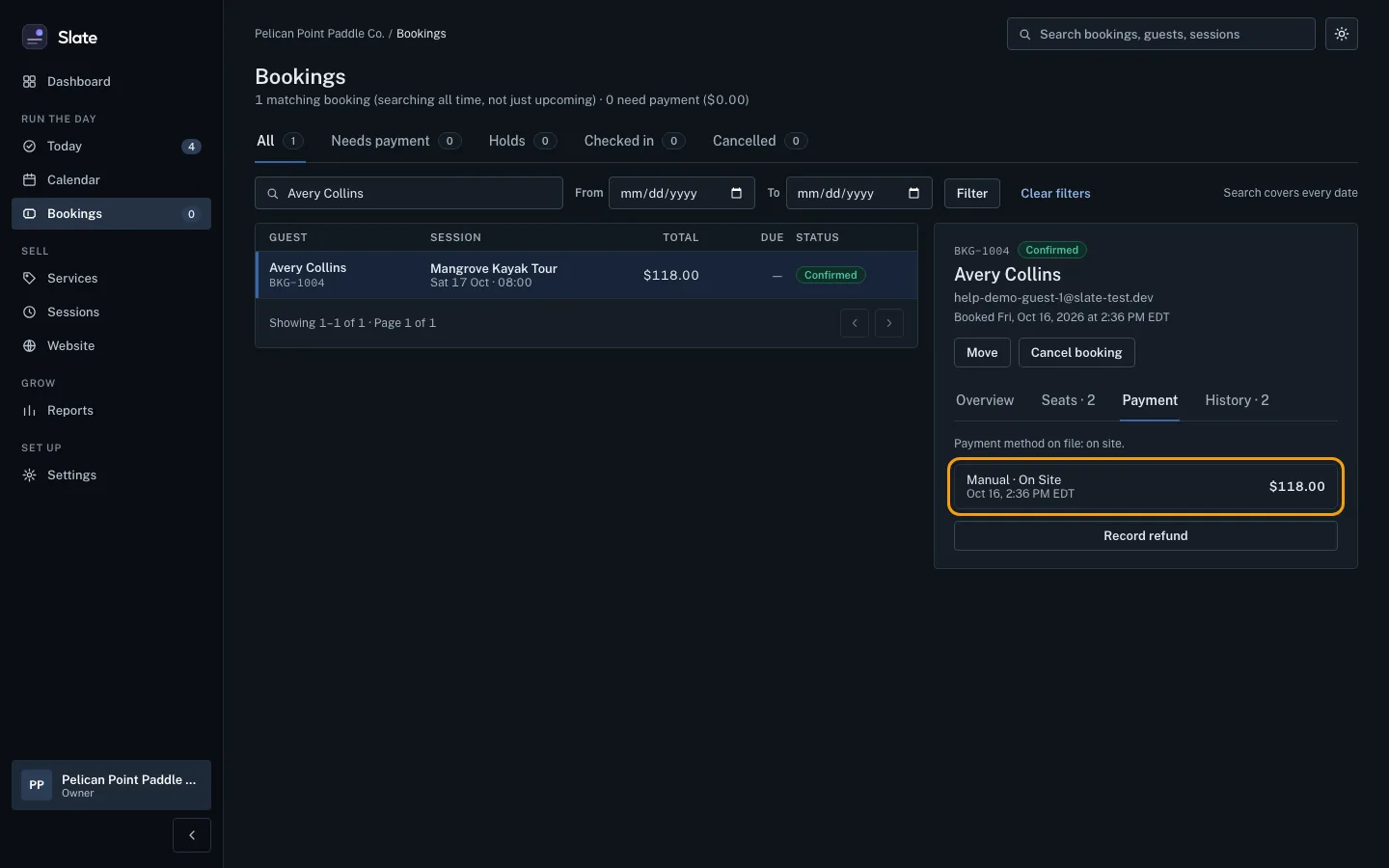The image size is (1389, 868).
Task: Click the Confirmed status badge in the table
Action: coord(831,275)
